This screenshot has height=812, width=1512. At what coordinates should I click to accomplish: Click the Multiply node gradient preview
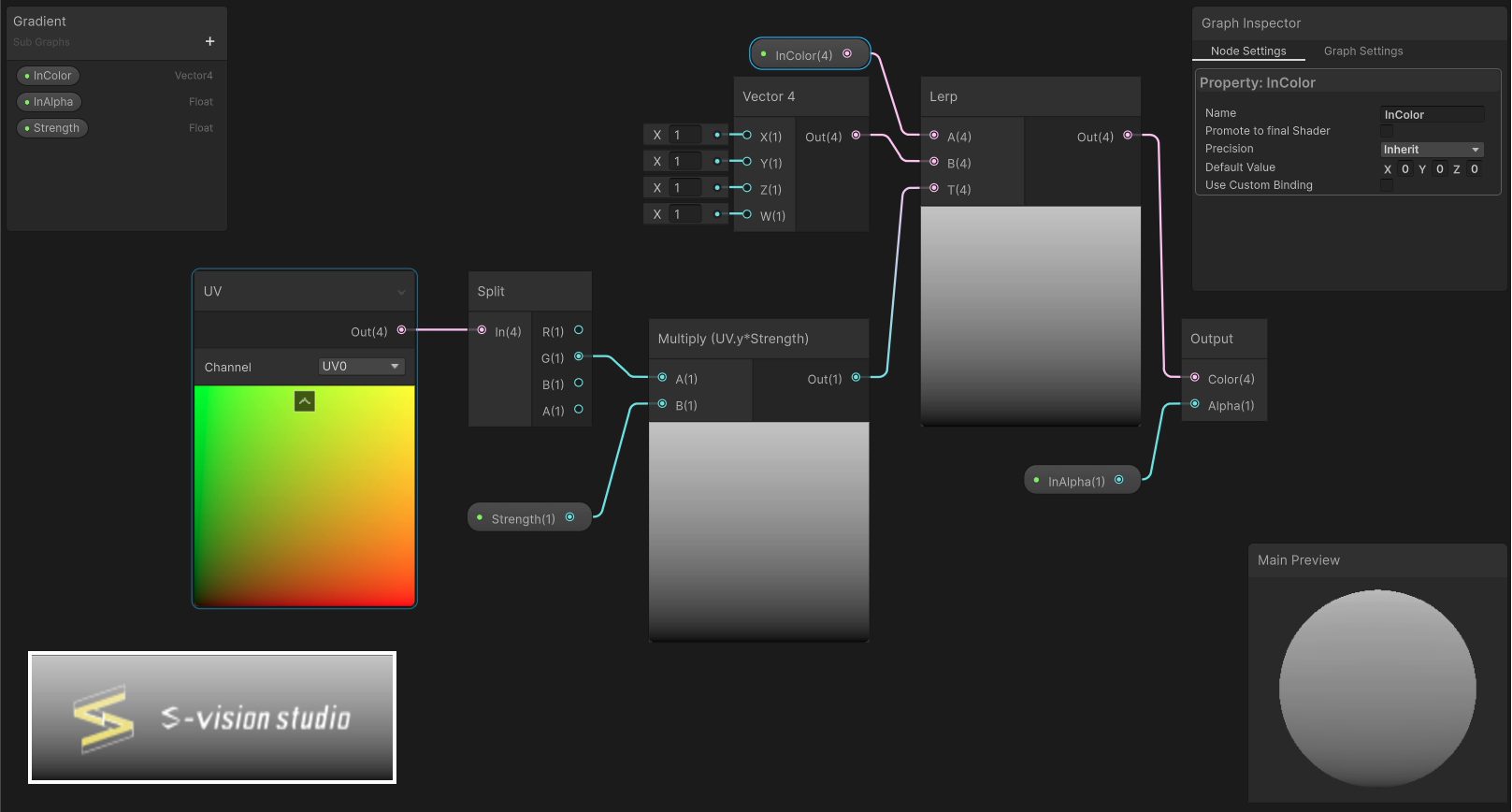coord(759,531)
